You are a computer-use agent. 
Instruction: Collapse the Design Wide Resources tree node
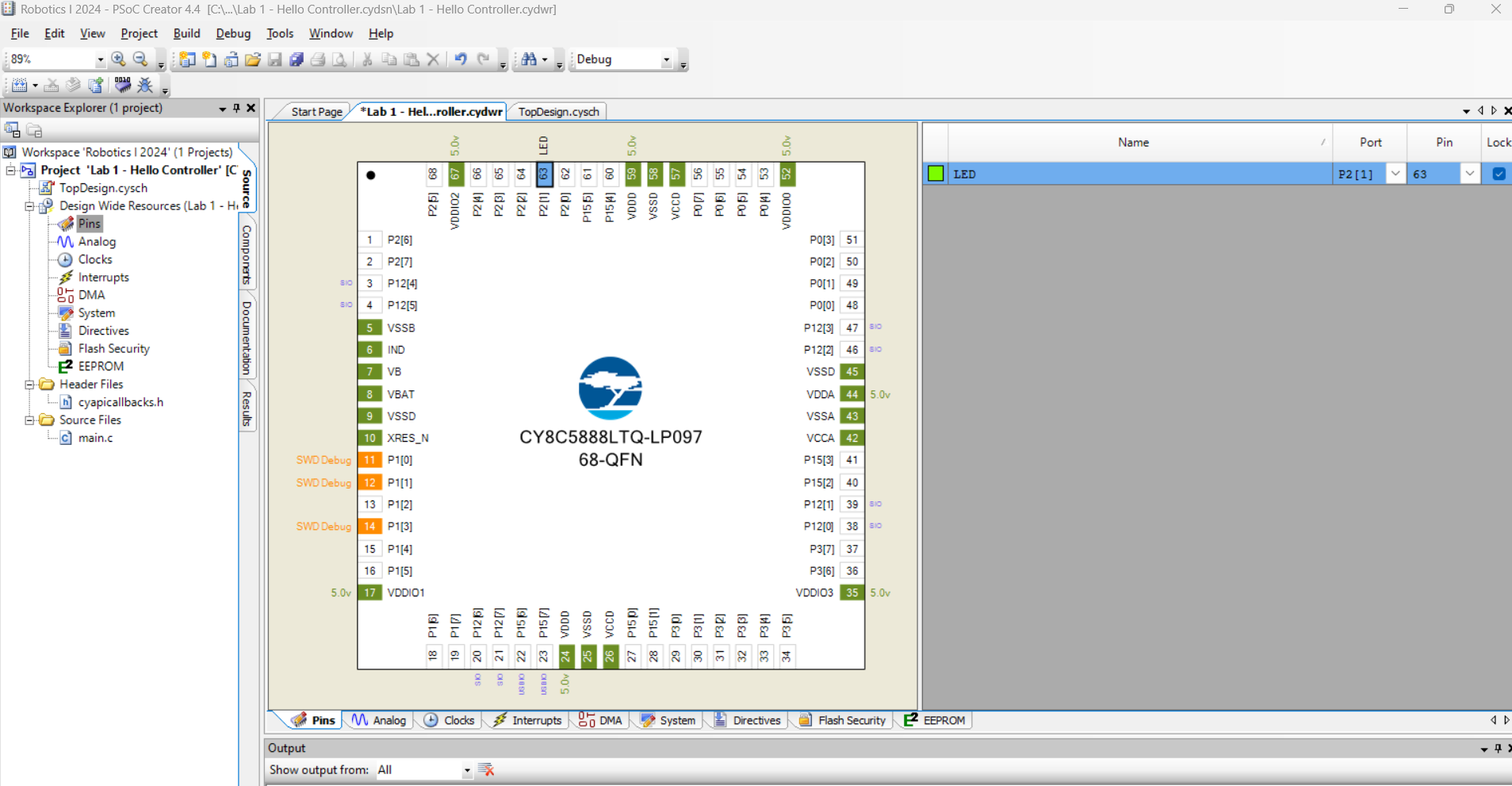pos(29,205)
